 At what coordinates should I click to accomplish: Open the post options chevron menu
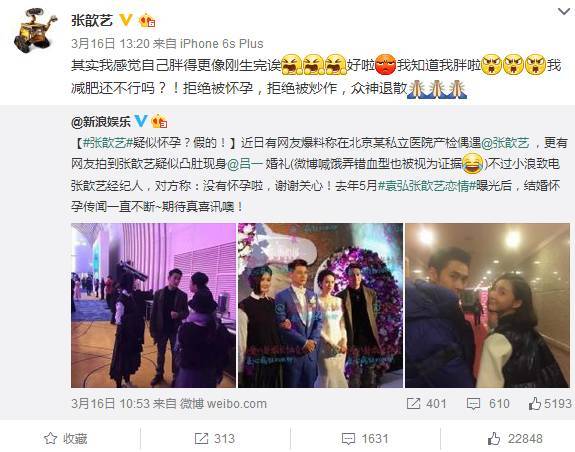[x=565, y=12]
